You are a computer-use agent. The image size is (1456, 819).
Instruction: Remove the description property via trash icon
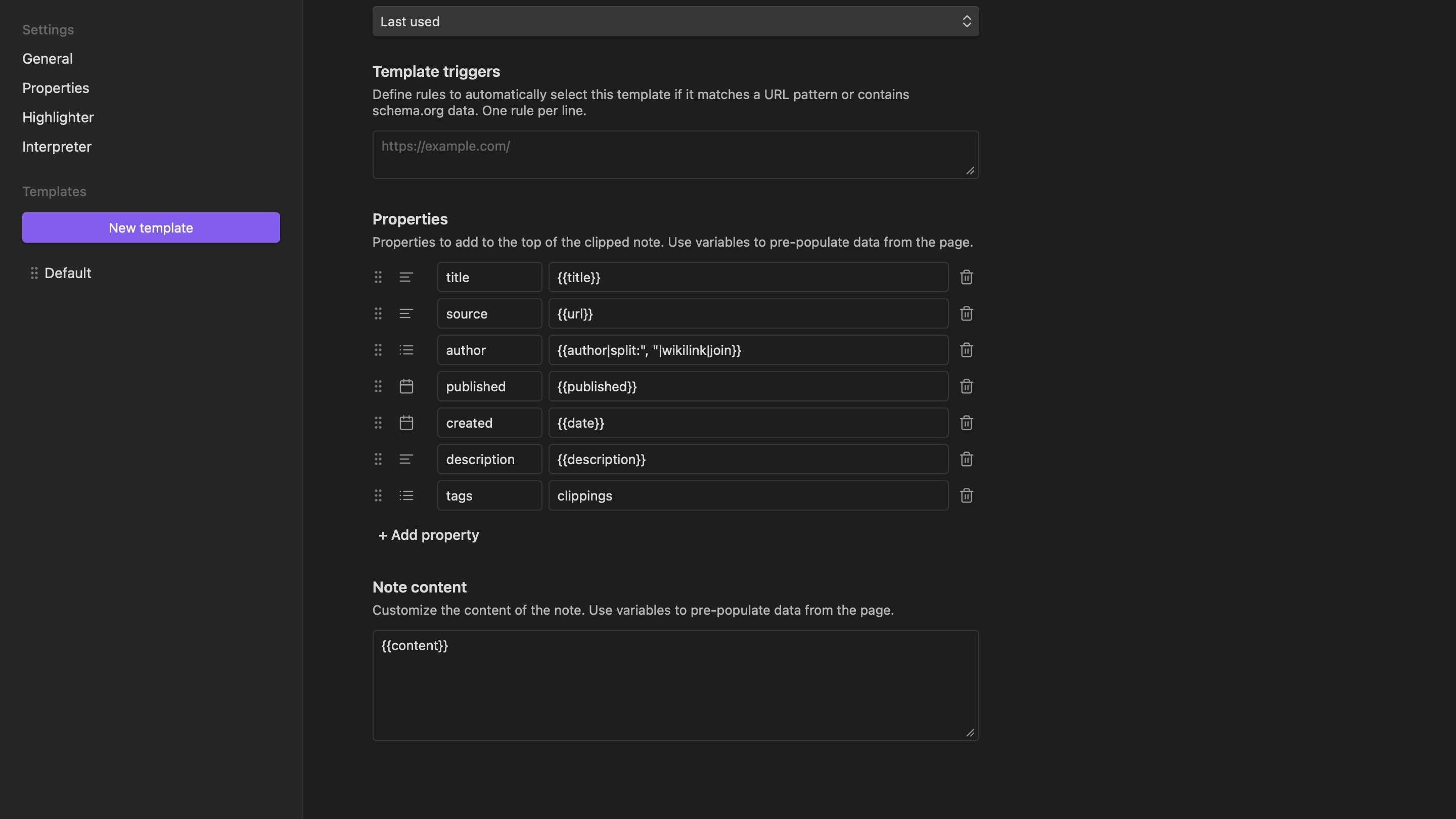[966, 459]
